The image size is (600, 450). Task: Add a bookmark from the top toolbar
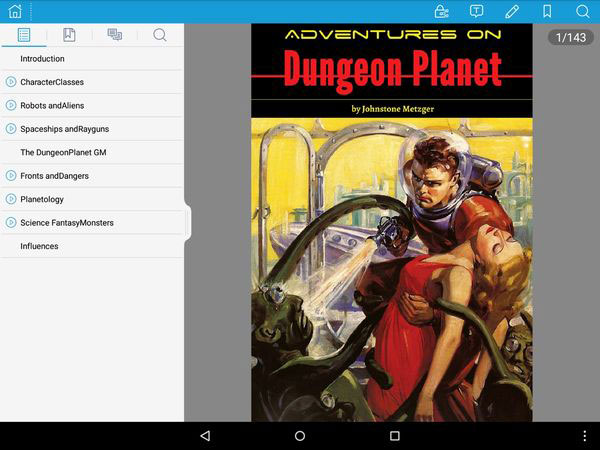547,11
